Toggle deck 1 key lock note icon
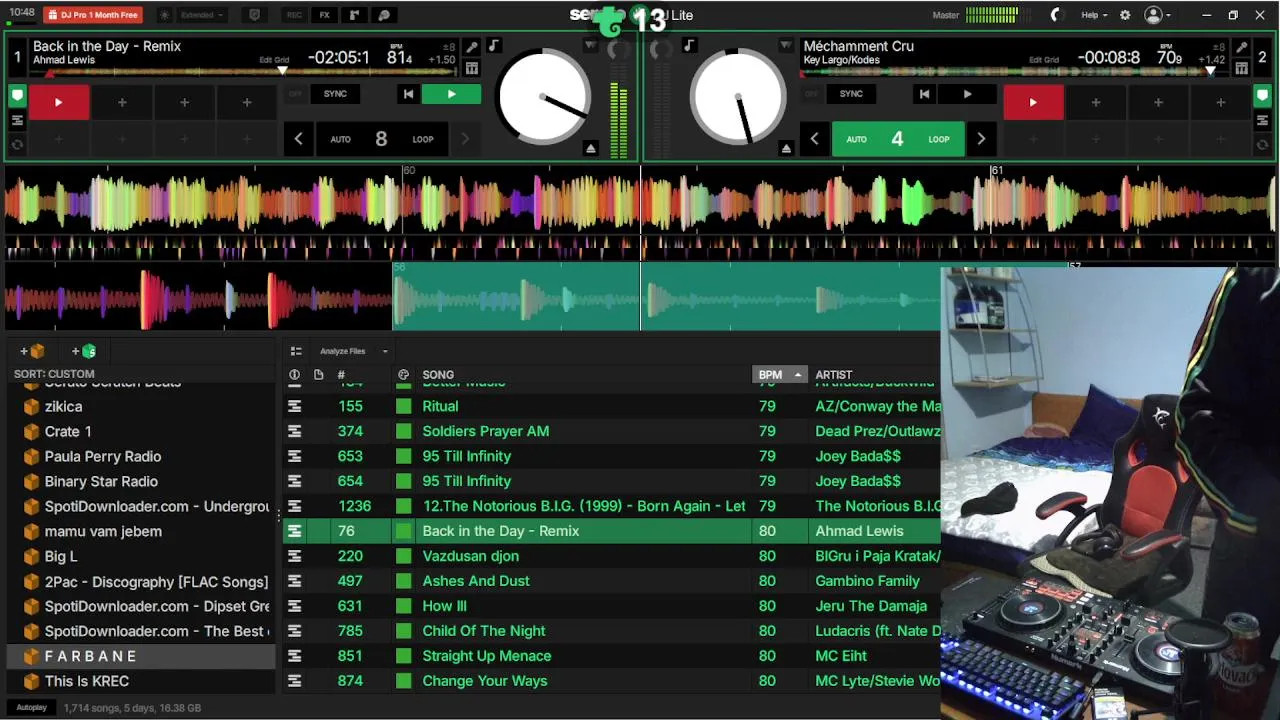Screen dimensions: 1280x720 click(x=494, y=46)
